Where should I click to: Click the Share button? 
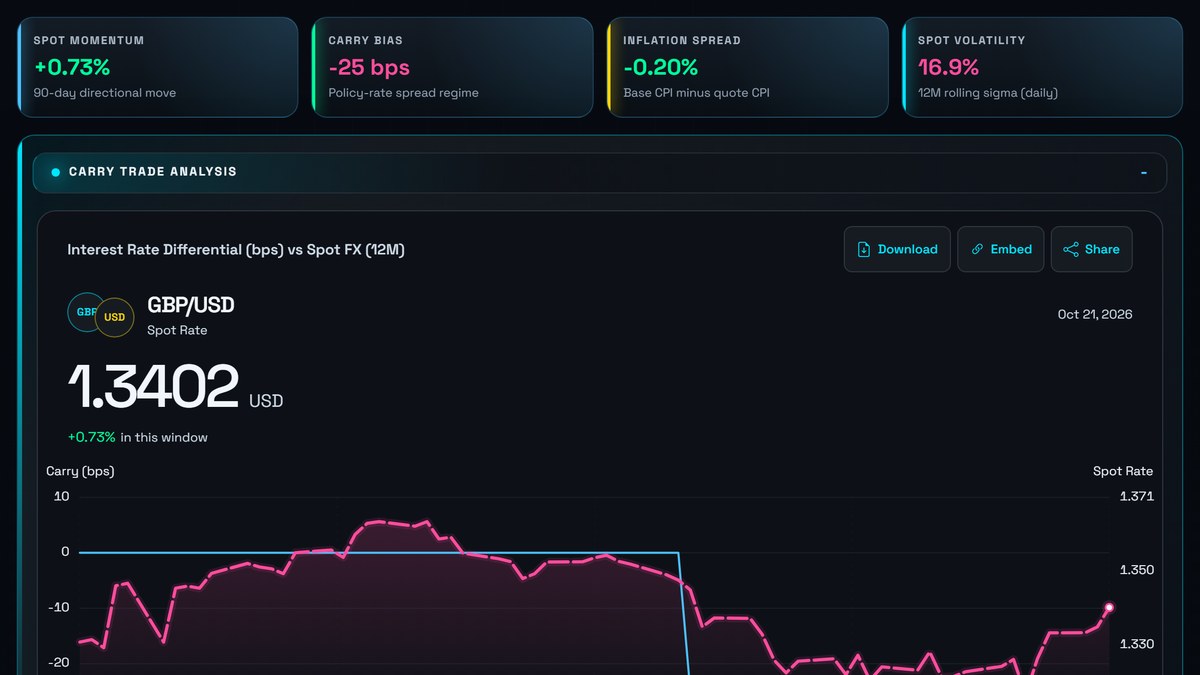pyautogui.click(x=1091, y=249)
